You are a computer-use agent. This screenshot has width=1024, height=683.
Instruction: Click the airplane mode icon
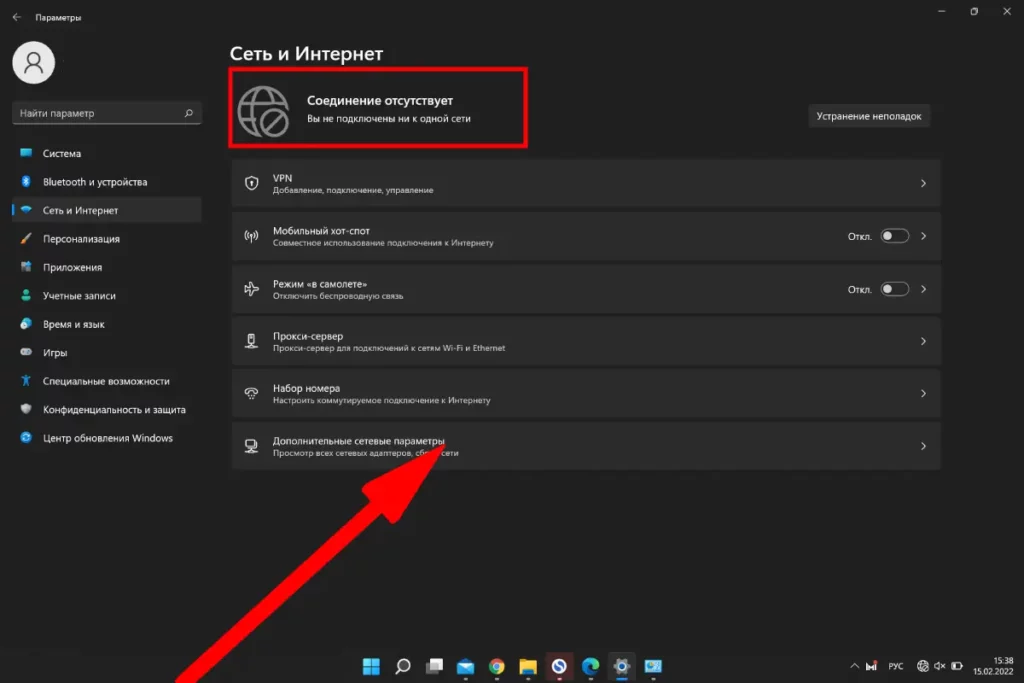point(252,289)
